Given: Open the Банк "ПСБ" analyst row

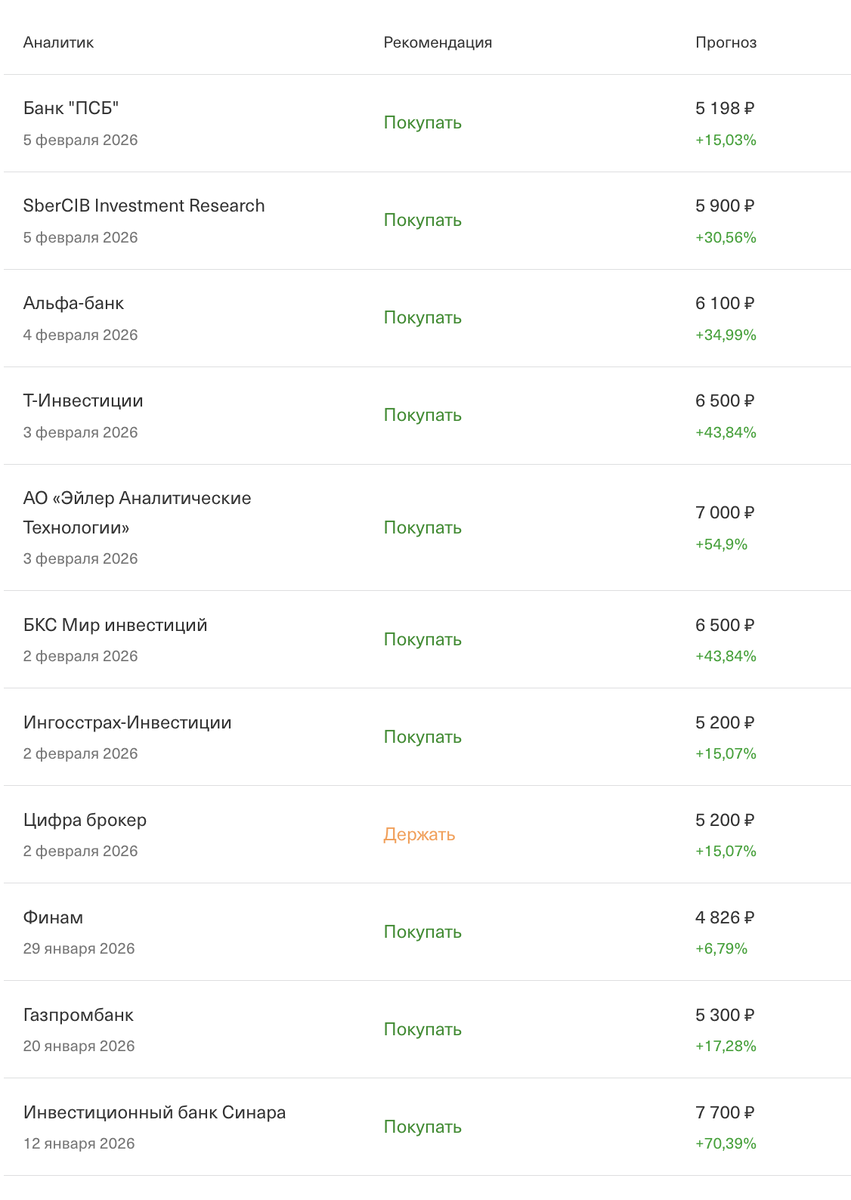Looking at the screenshot, I should [x=425, y=123].
